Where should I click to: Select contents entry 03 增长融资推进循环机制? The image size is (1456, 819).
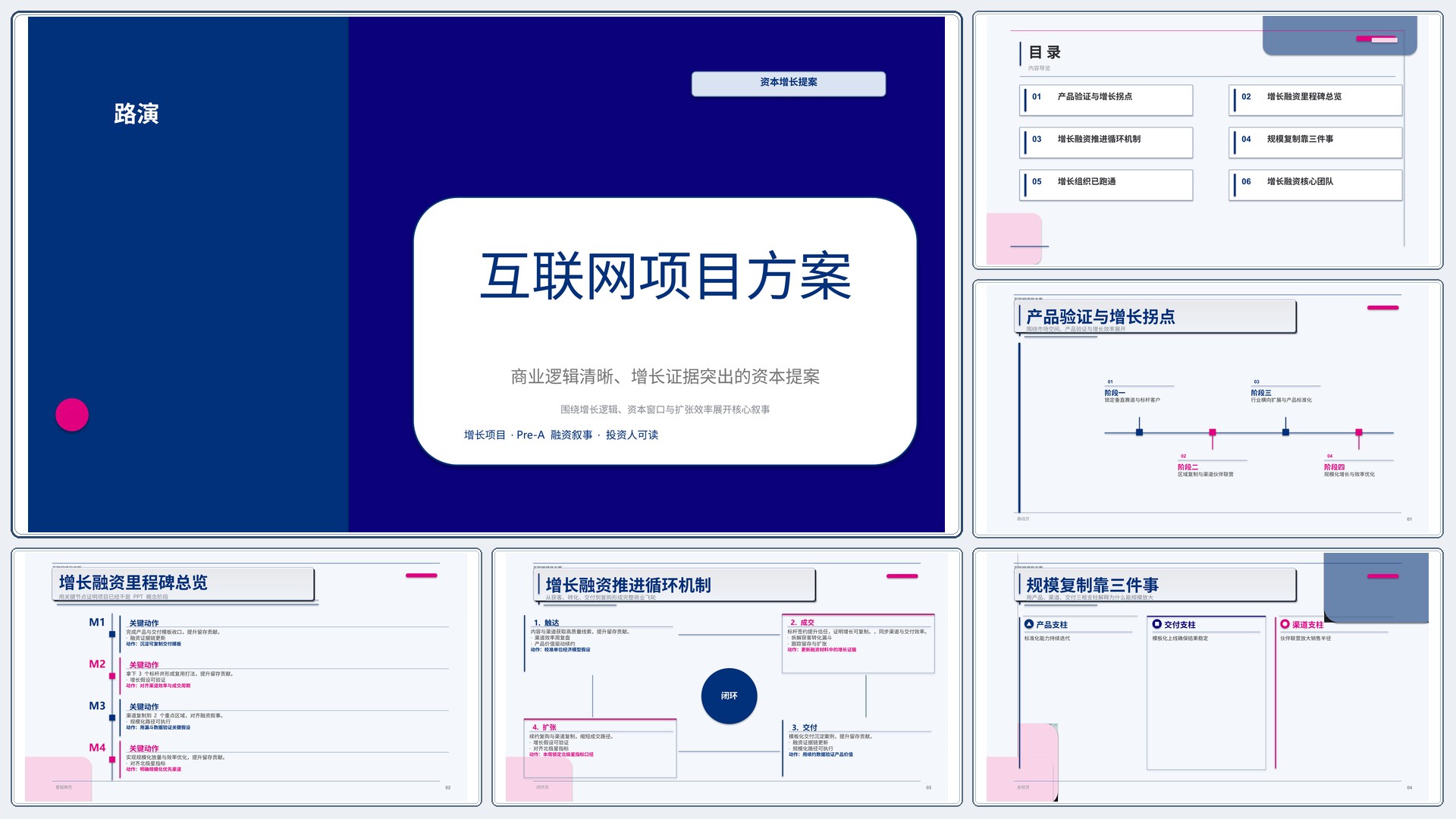click(1106, 142)
